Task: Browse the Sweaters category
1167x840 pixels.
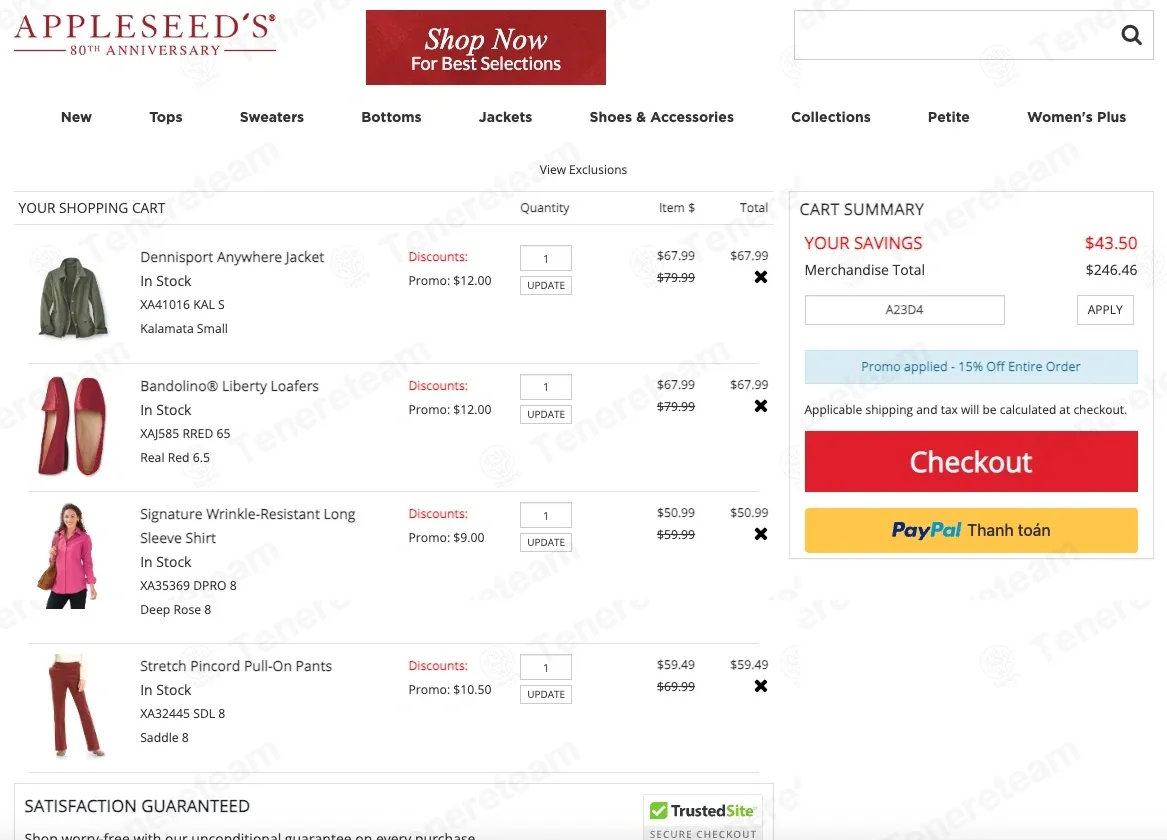Action: point(272,117)
